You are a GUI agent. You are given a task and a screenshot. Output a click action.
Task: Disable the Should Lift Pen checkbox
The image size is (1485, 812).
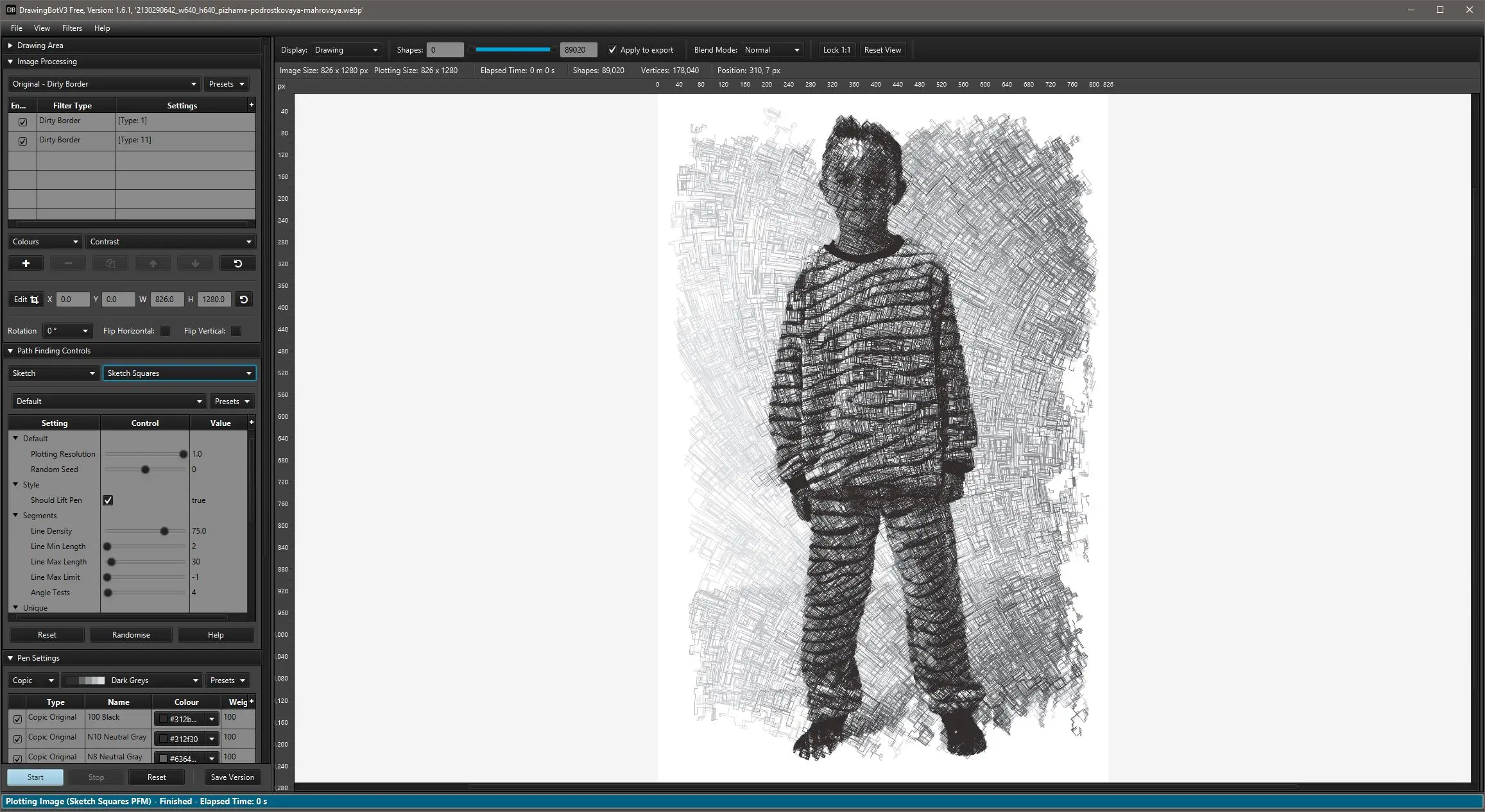tap(108, 500)
